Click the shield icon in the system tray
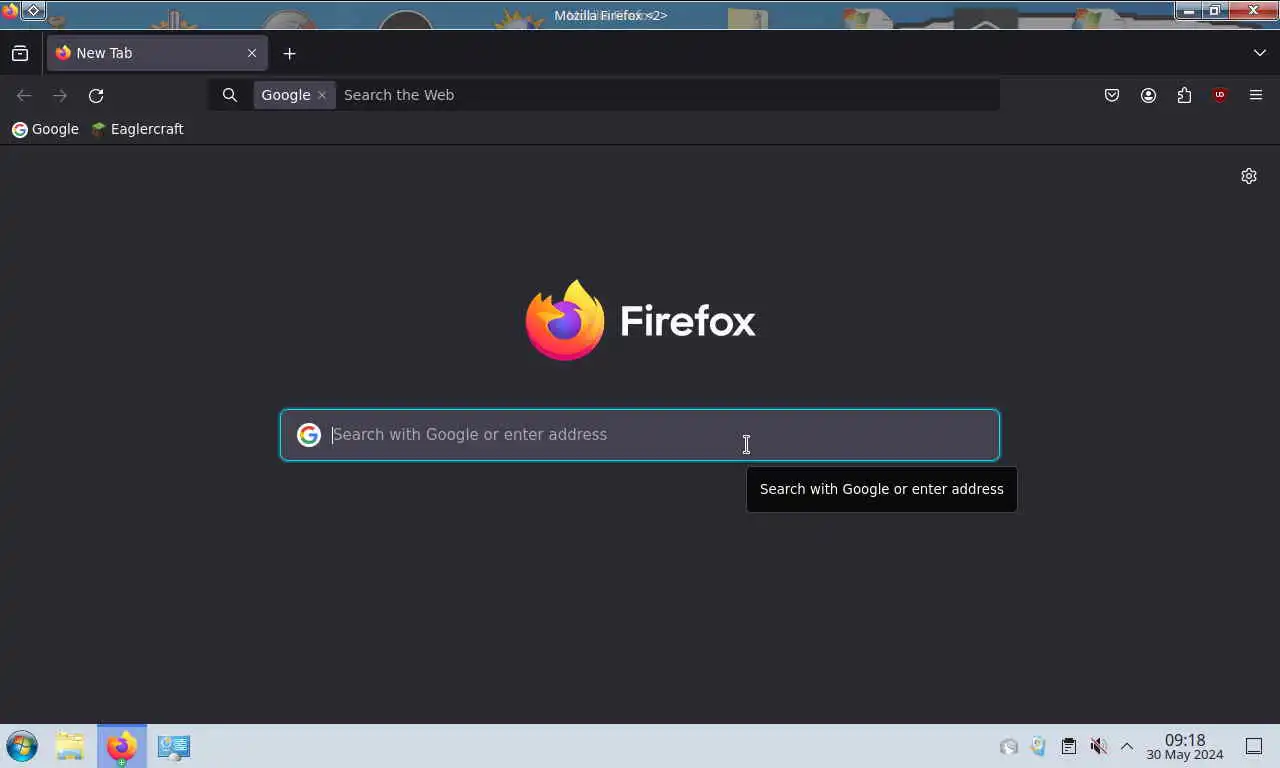This screenshot has height=768, width=1280. click(x=1039, y=746)
